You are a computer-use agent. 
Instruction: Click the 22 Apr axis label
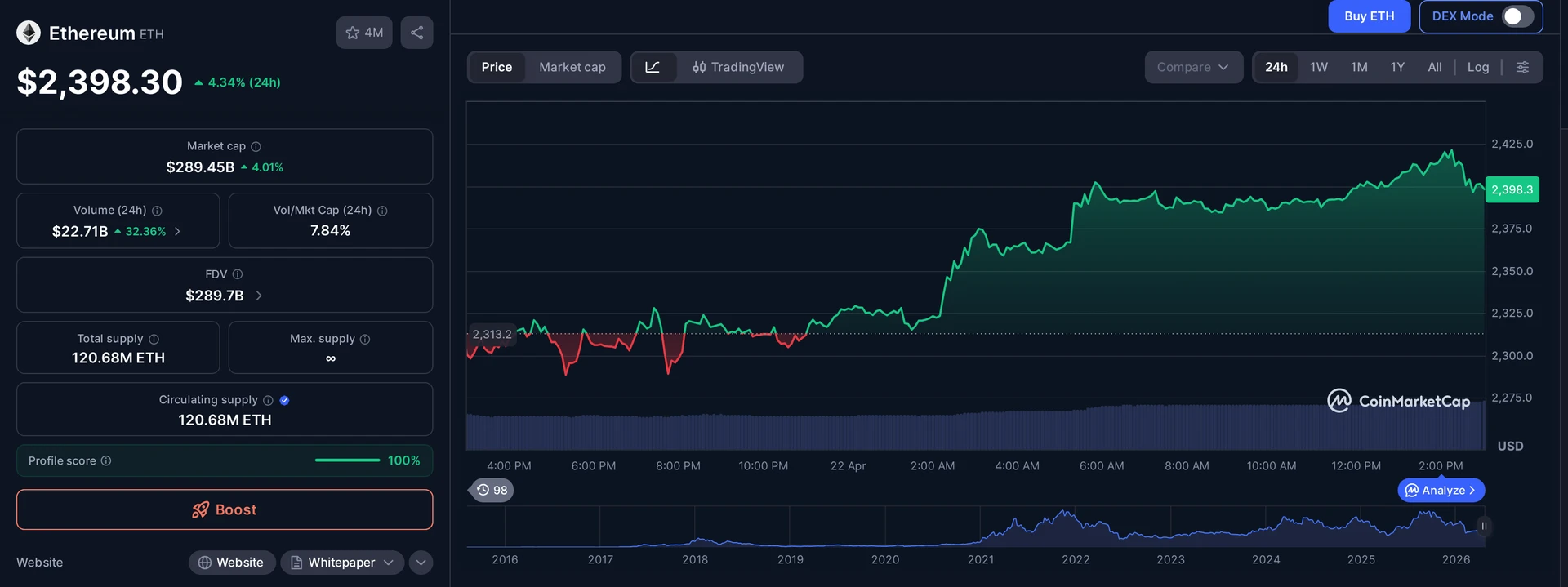tap(848, 466)
